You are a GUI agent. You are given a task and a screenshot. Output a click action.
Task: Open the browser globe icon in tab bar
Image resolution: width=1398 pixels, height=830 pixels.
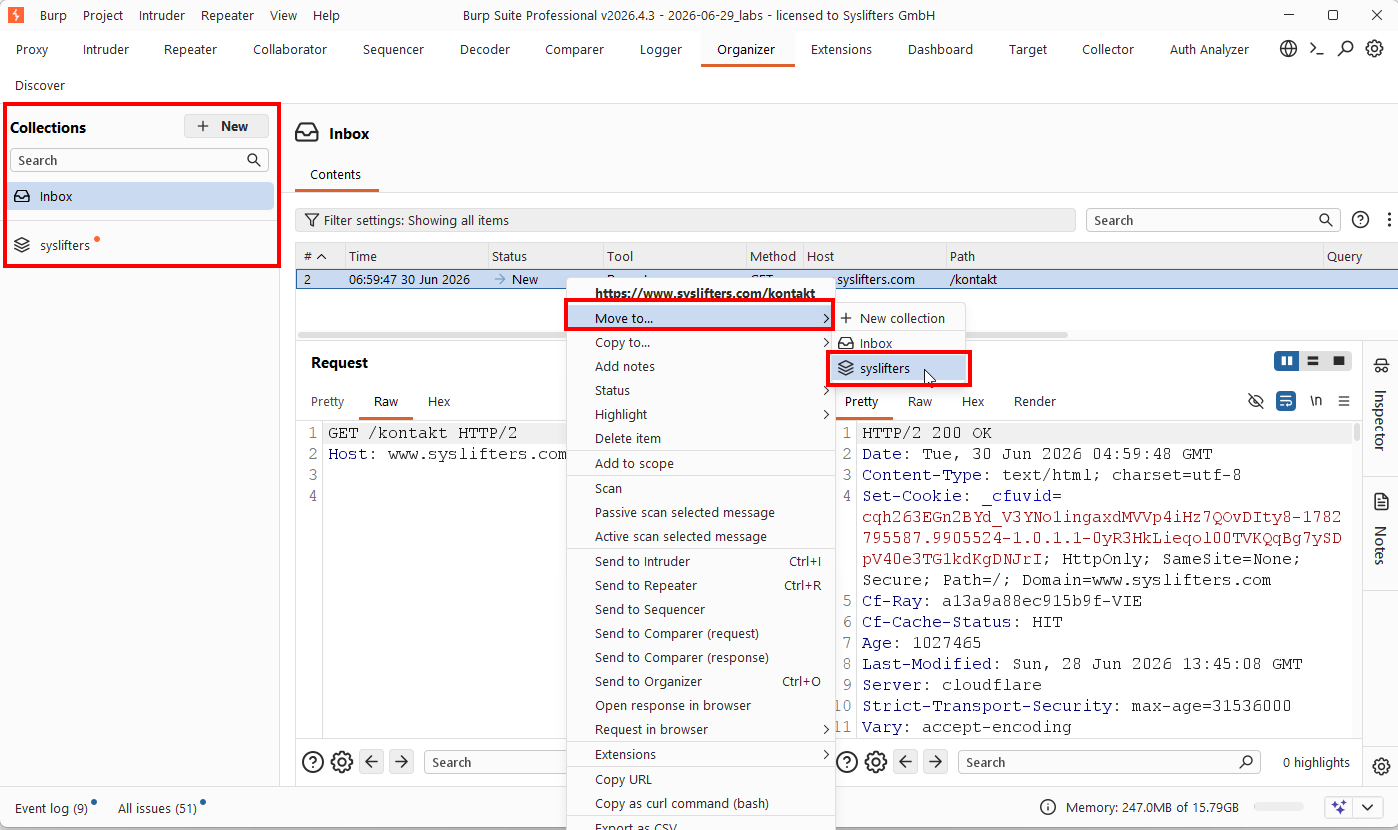pyautogui.click(x=1289, y=49)
